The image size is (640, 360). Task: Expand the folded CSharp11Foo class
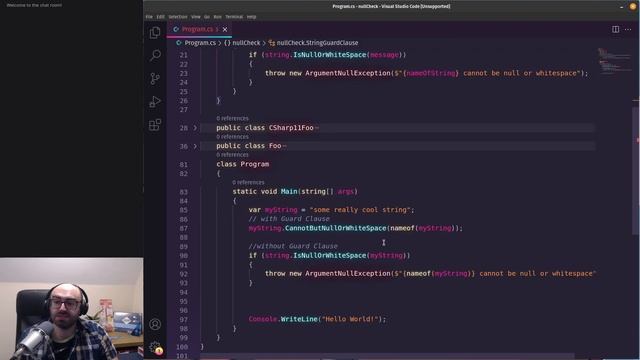pos(195,128)
